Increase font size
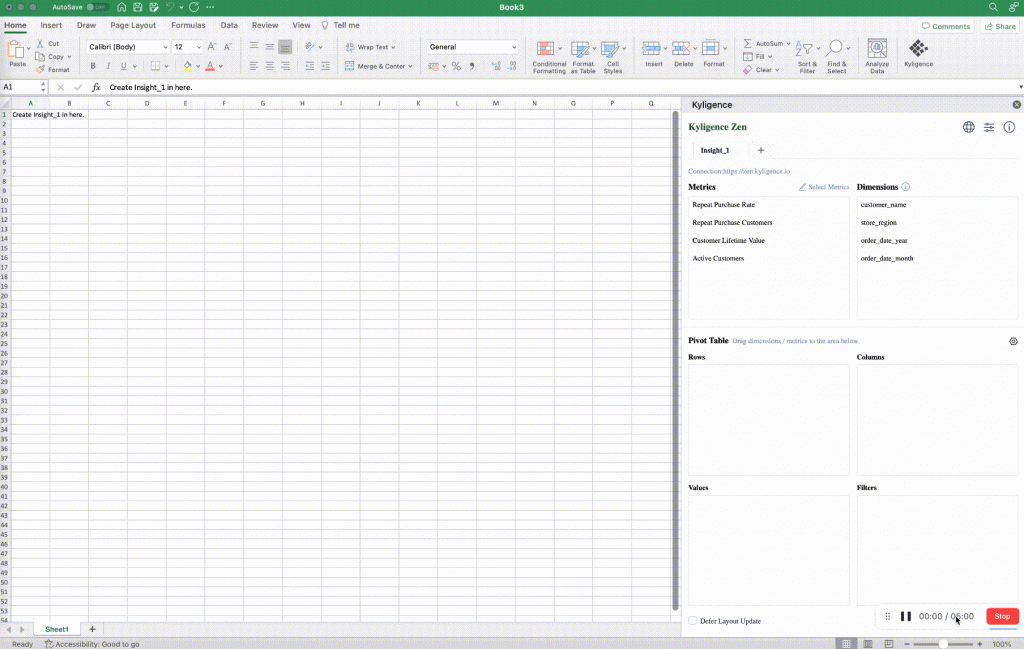1024x649 pixels. pyautogui.click(x=212, y=47)
